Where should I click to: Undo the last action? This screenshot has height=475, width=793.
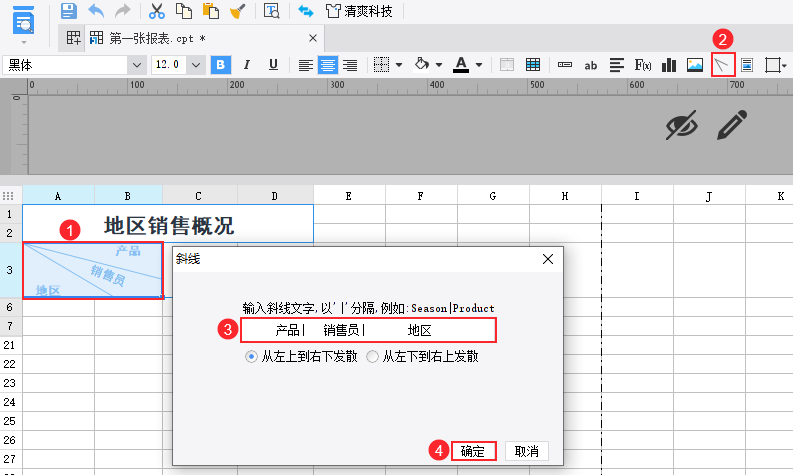[96, 11]
